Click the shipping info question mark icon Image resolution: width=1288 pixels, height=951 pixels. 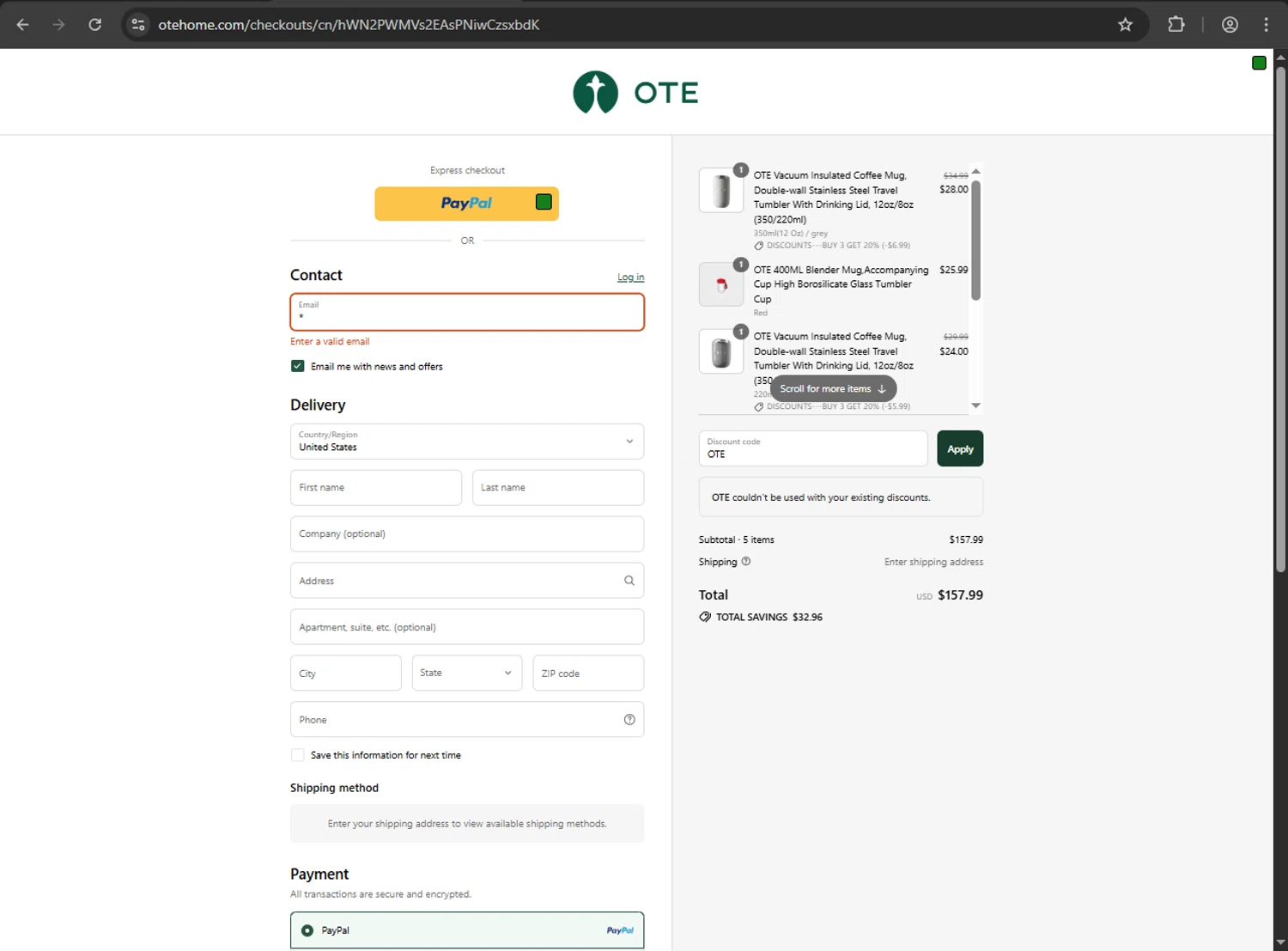click(746, 562)
